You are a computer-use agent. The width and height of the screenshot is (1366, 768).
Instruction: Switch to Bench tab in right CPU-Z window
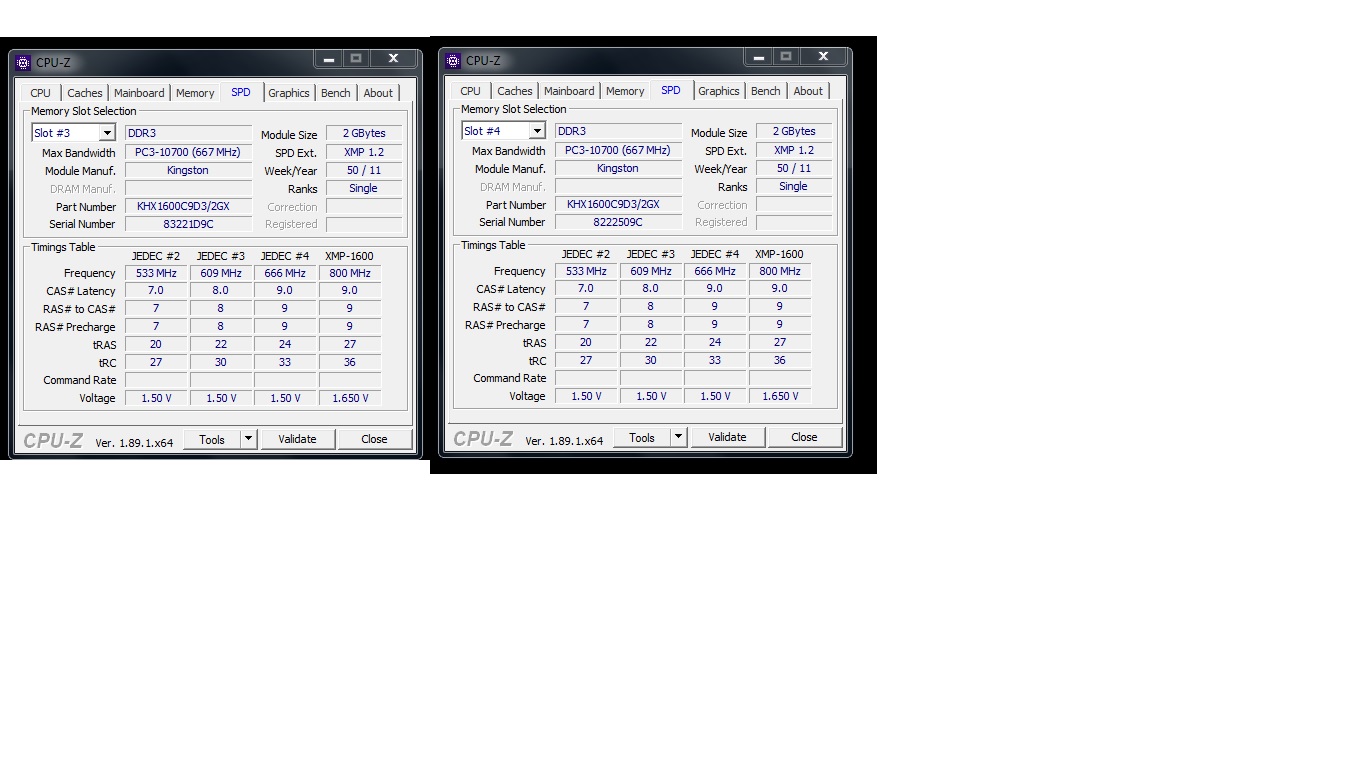[x=766, y=91]
